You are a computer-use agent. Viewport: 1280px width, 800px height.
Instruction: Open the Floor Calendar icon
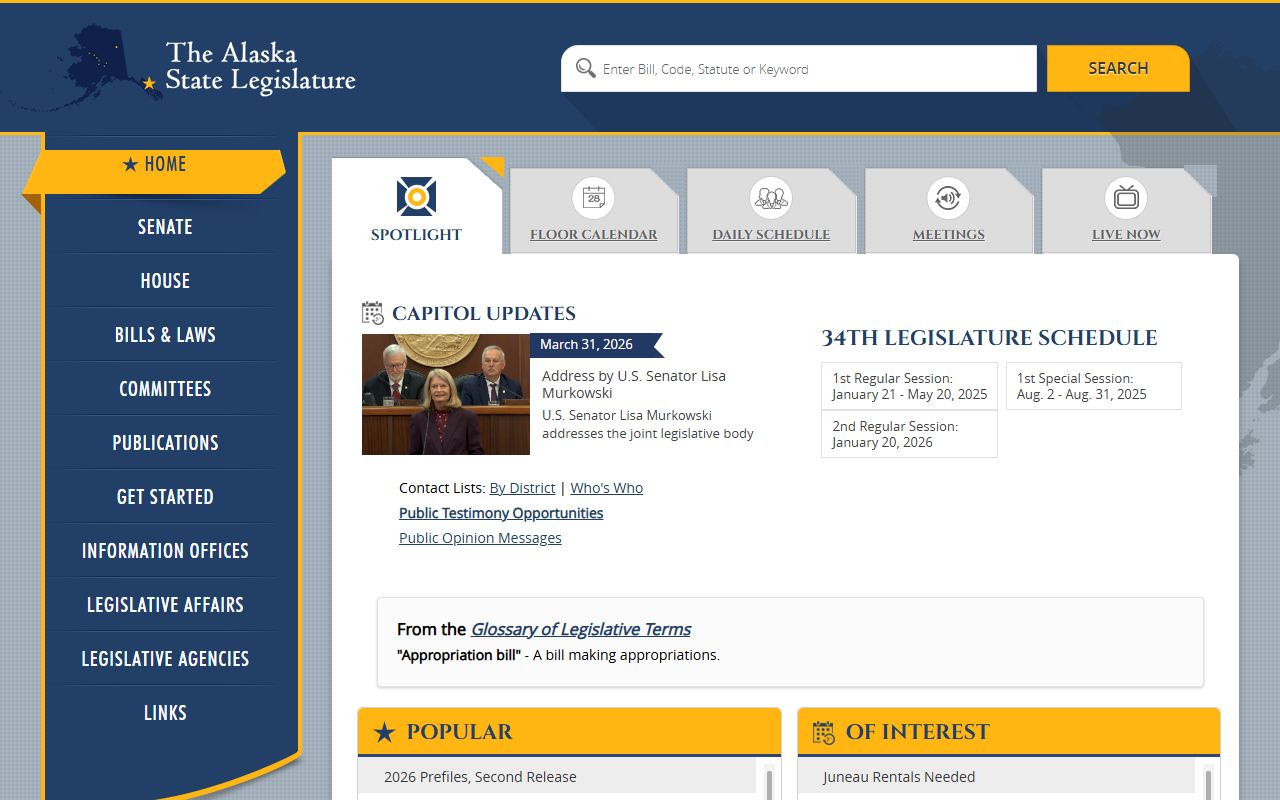(x=594, y=197)
